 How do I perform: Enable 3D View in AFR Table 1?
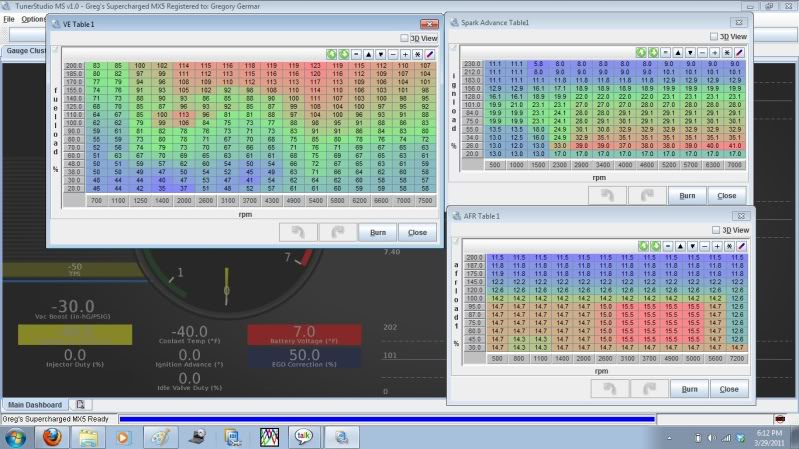[731, 230]
